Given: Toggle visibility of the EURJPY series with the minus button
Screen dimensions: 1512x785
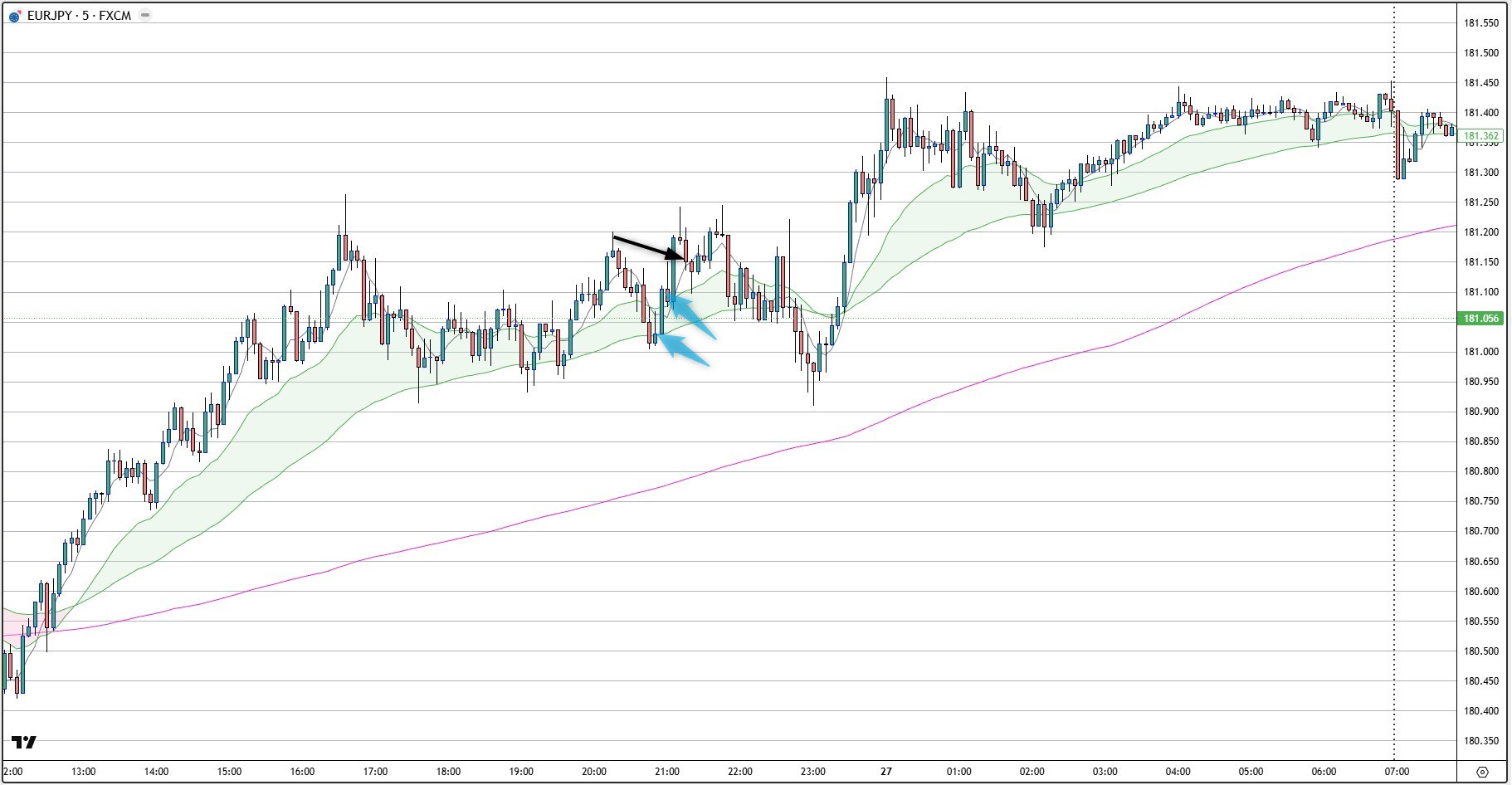Looking at the screenshot, I should click(x=145, y=15).
